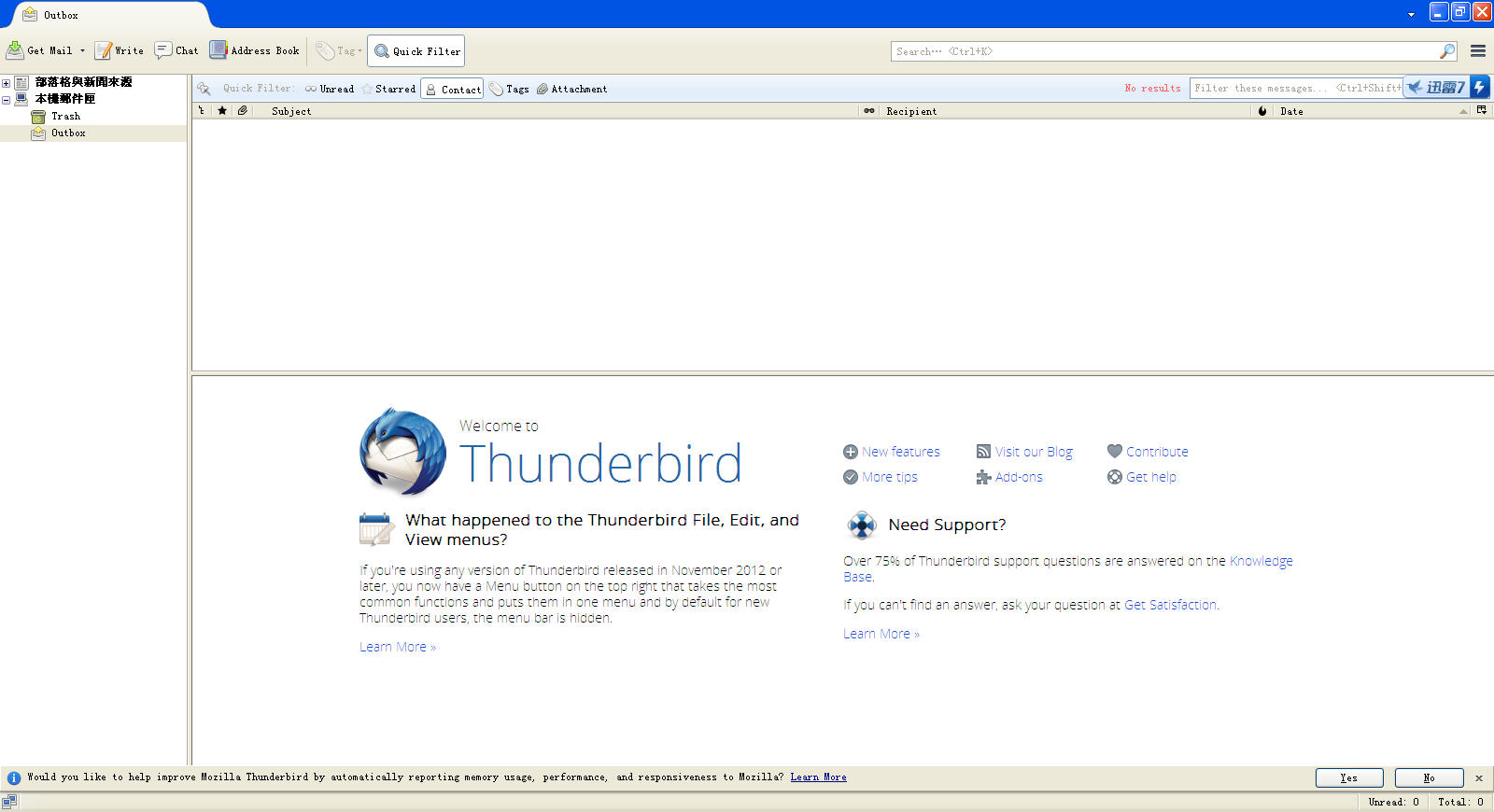Click the magnifier icon in Search box
Image resolution: width=1494 pixels, height=812 pixels.
tap(1446, 51)
